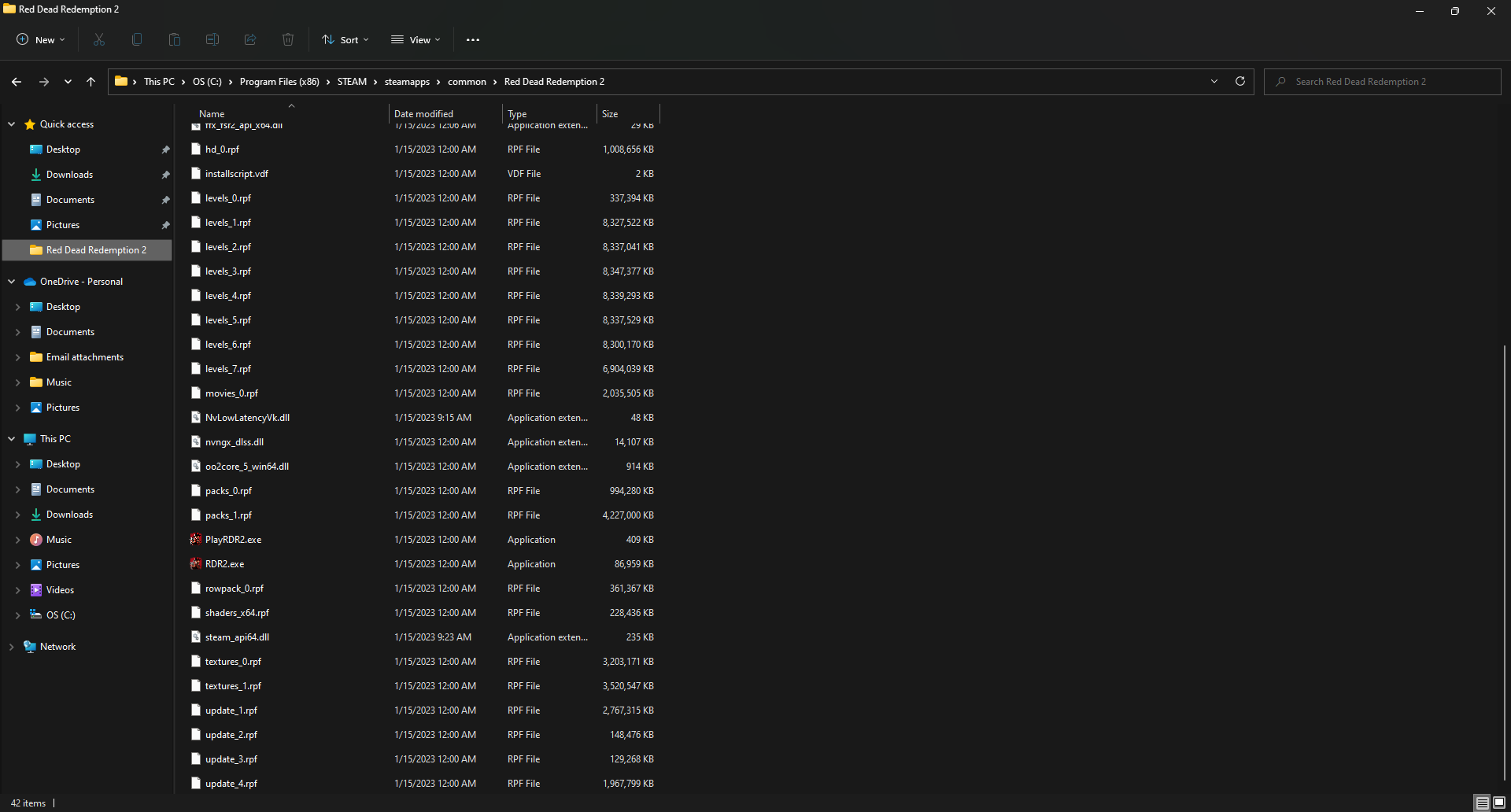Click the Cut scissors icon in toolbar
1511x812 pixels.
click(x=99, y=39)
